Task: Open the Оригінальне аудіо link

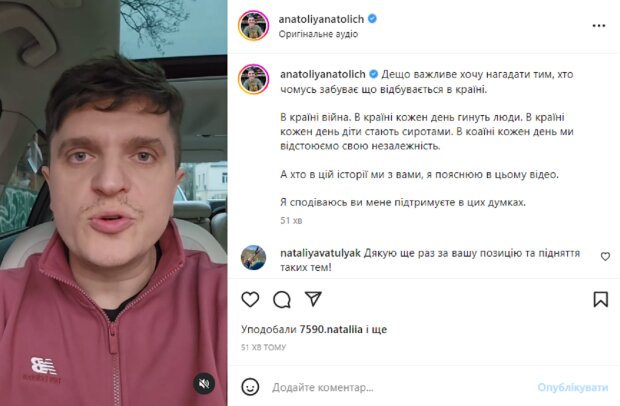Action: (x=318, y=34)
